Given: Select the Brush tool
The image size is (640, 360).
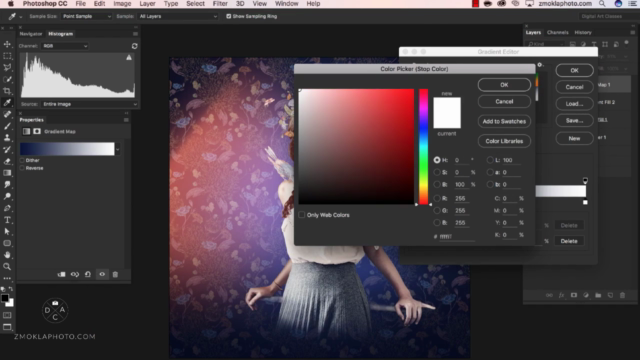Looking at the screenshot, I should [x=7, y=126].
